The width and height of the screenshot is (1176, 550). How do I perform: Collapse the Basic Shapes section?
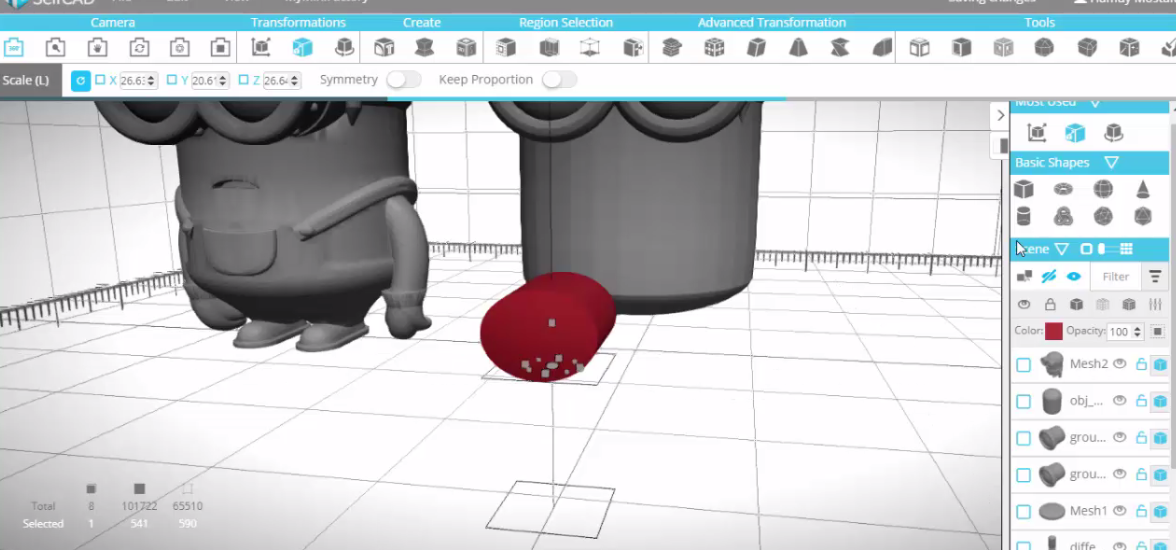click(x=1112, y=163)
